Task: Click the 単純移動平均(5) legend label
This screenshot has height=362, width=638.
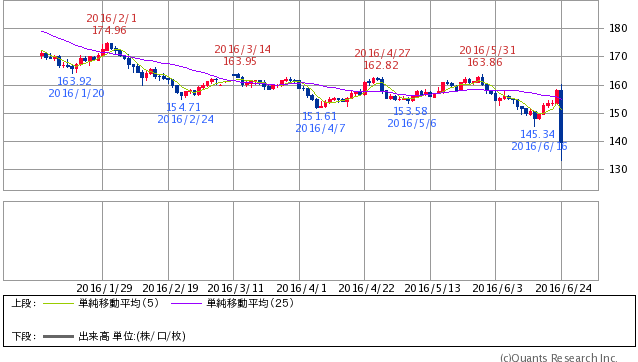Action: tap(119, 303)
